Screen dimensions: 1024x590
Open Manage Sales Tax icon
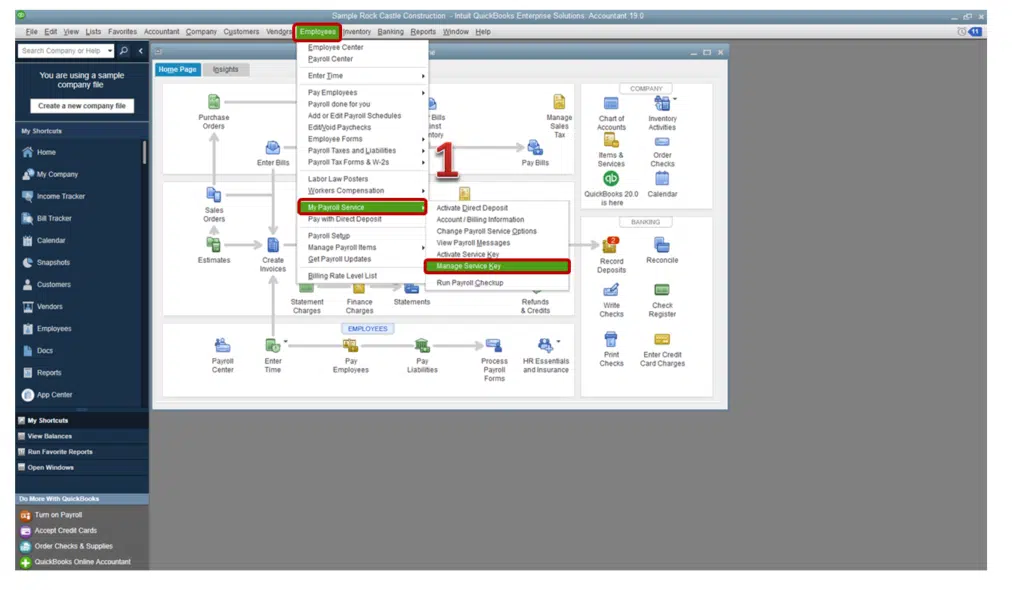[x=559, y=102]
